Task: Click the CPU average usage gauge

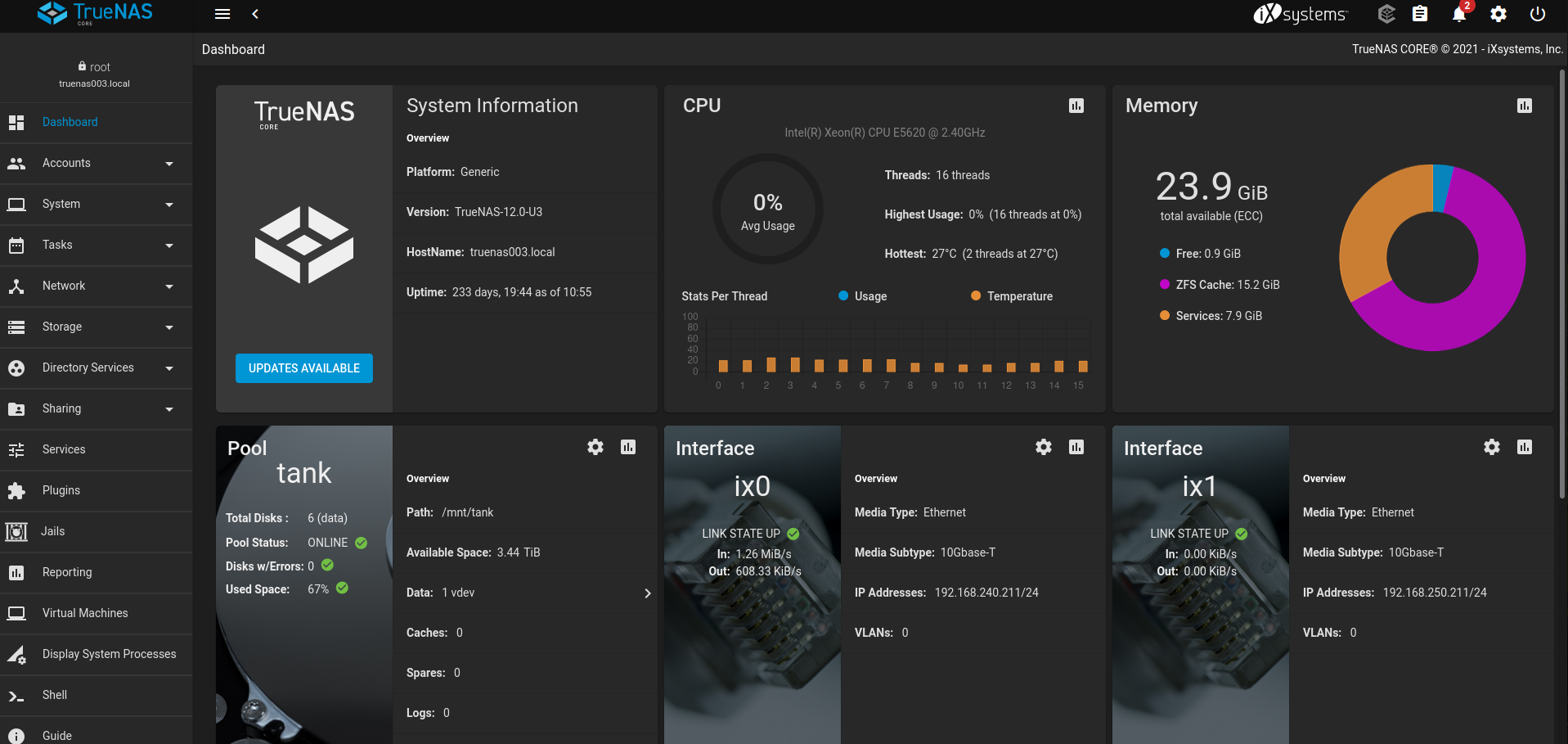Action: click(768, 209)
